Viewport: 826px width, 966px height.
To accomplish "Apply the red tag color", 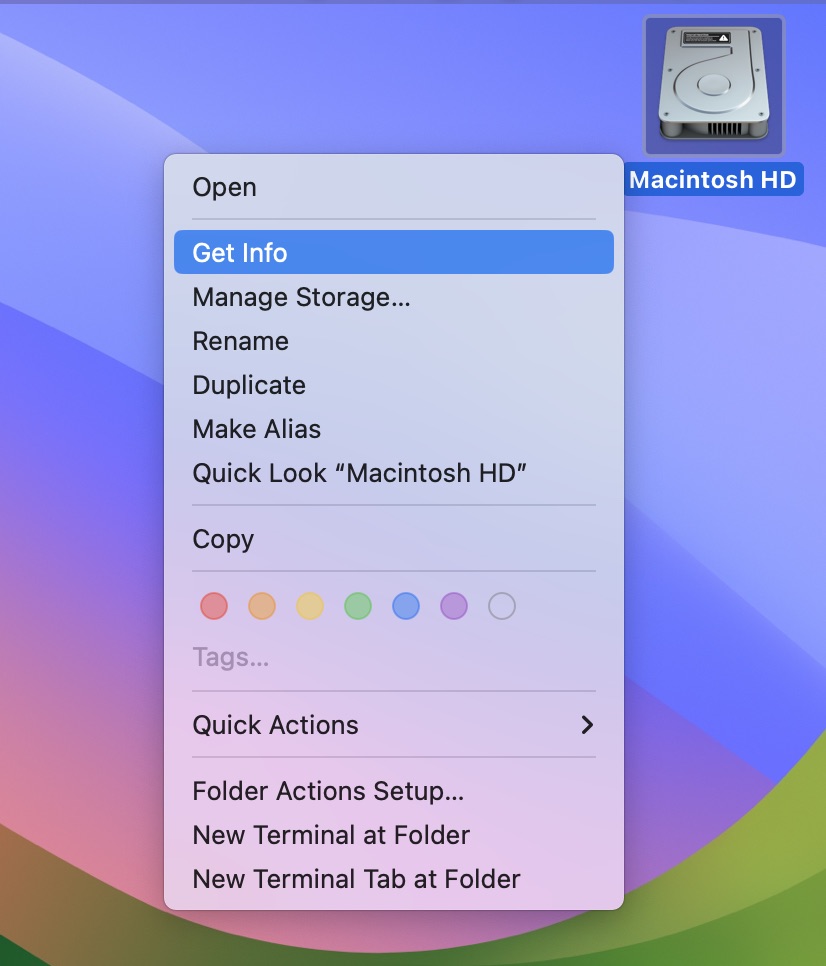I will [x=214, y=606].
